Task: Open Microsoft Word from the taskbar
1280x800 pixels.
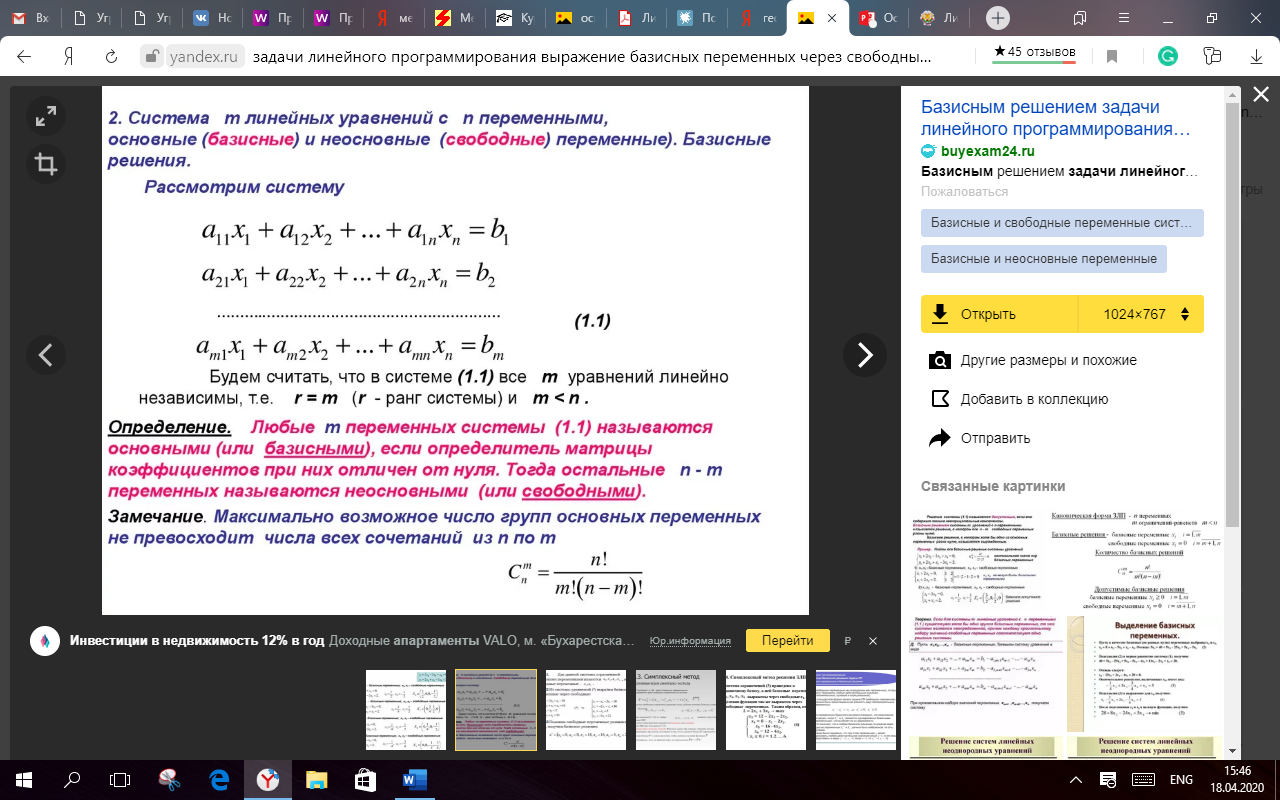Action: 413,779
